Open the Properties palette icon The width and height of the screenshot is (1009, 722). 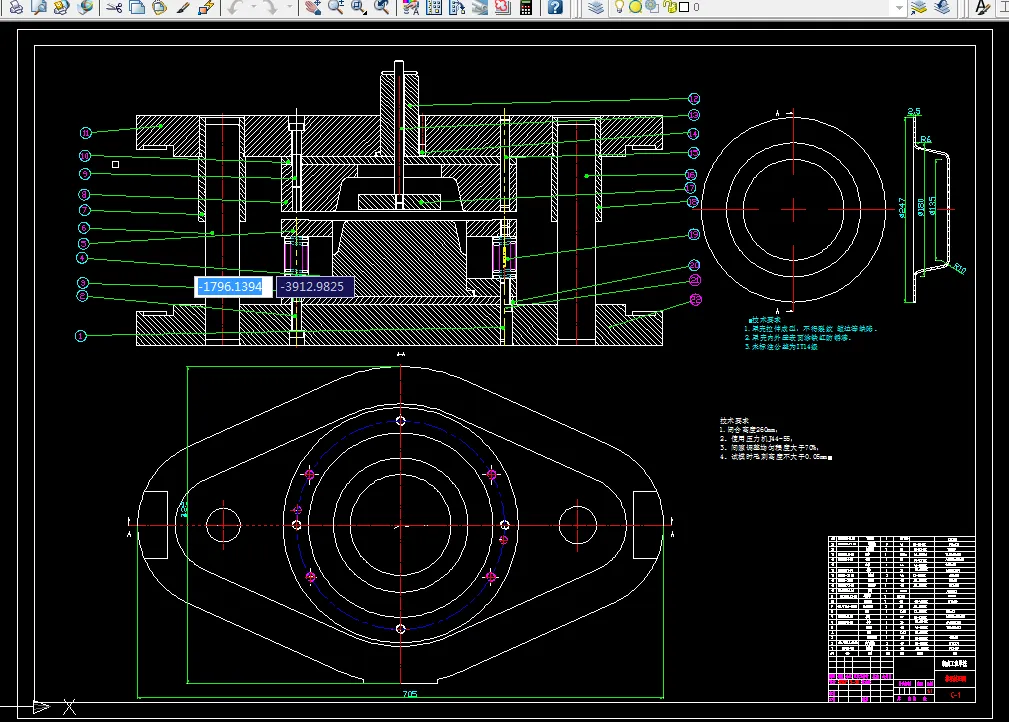[411, 7]
